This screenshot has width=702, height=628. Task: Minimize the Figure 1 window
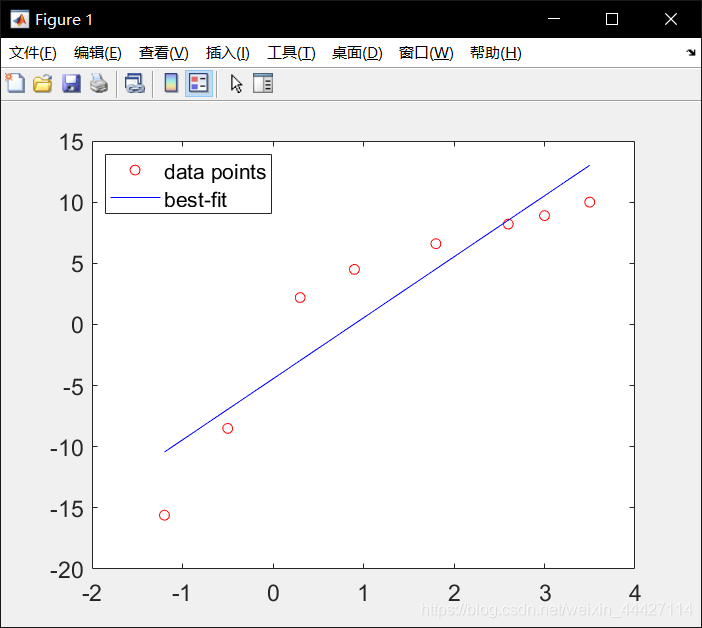pyautogui.click(x=554, y=19)
